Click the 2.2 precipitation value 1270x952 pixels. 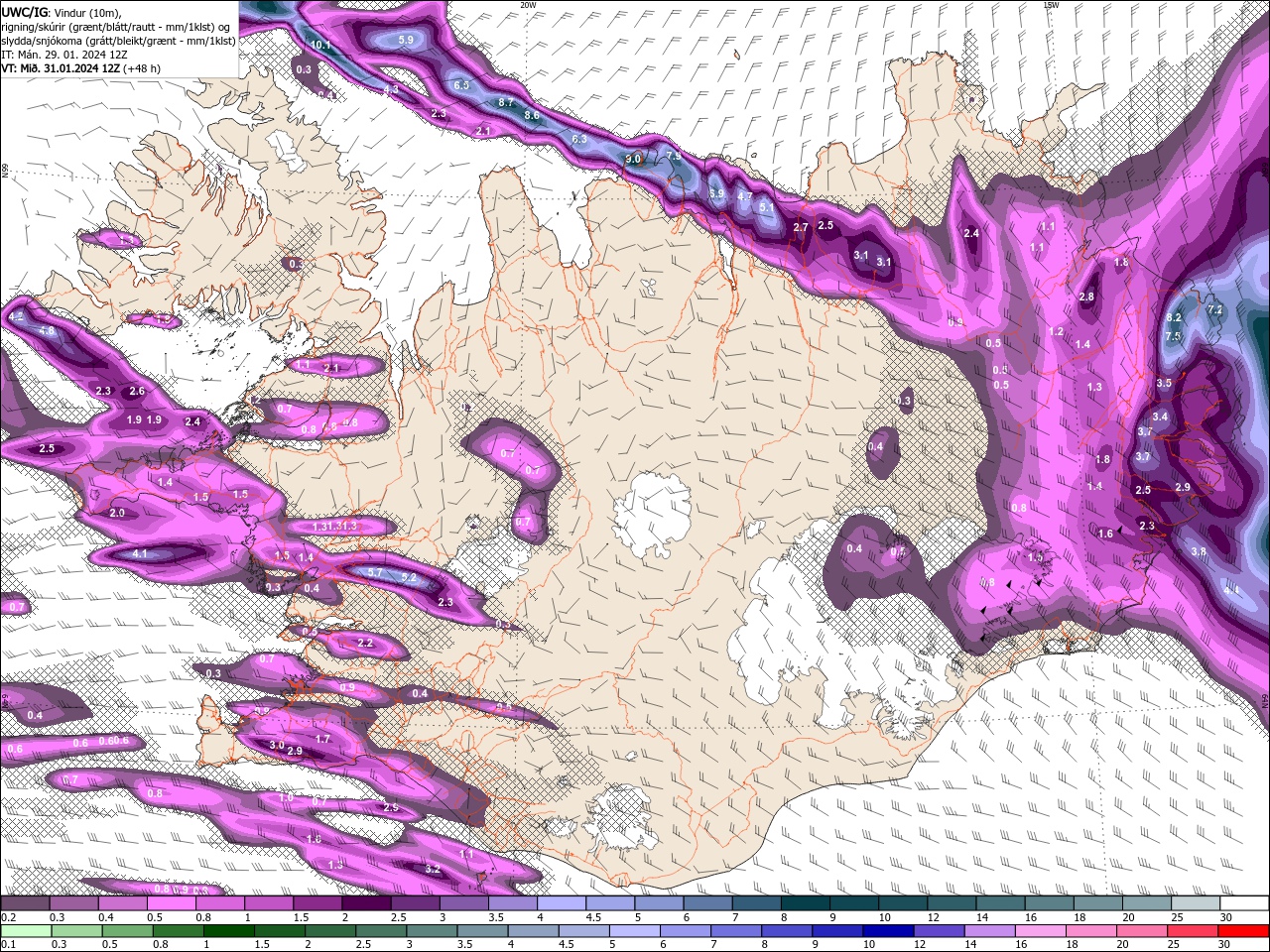click(365, 643)
